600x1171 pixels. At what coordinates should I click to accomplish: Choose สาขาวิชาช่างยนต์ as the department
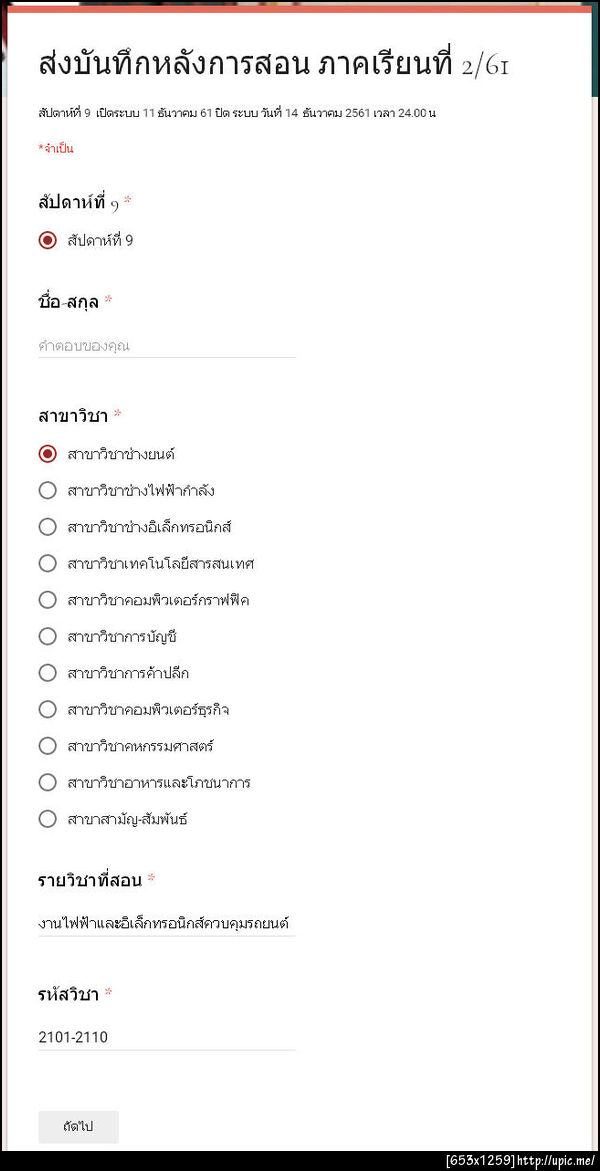(x=47, y=453)
